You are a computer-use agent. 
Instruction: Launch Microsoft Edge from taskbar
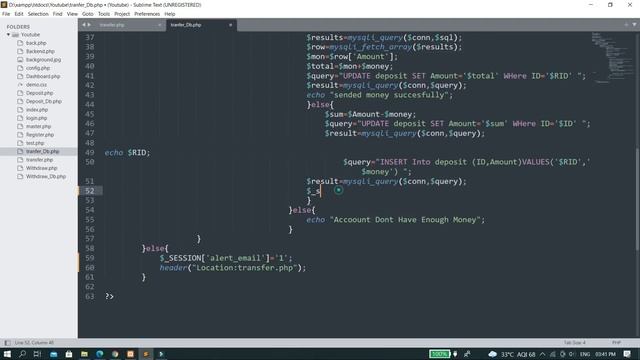point(100,354)
